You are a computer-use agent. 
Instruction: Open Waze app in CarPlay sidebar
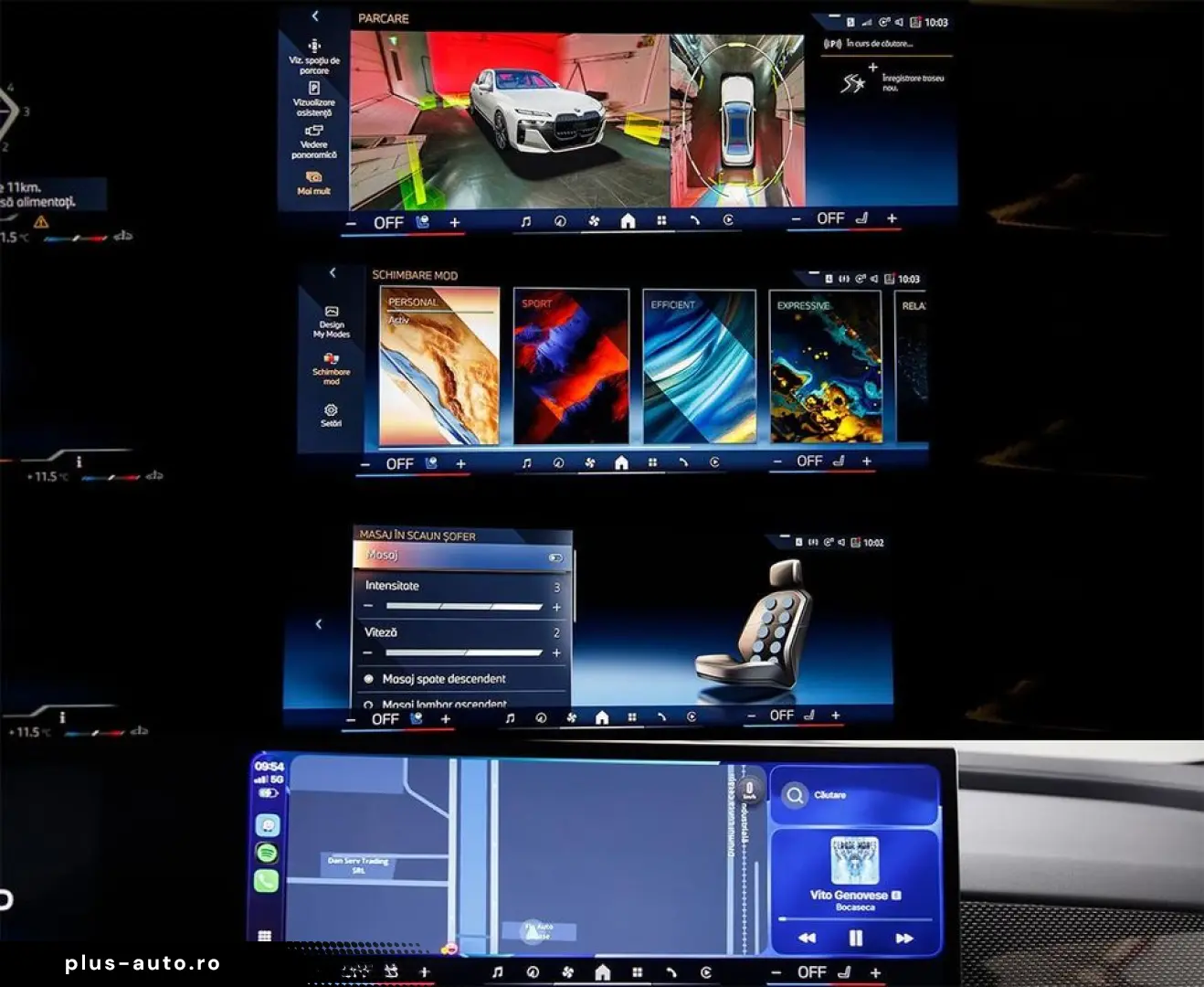coord(267,825)
